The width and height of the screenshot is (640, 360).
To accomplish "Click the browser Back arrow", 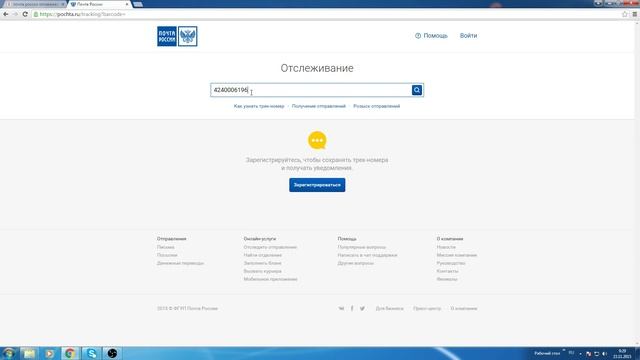I will tap(6, 14).
